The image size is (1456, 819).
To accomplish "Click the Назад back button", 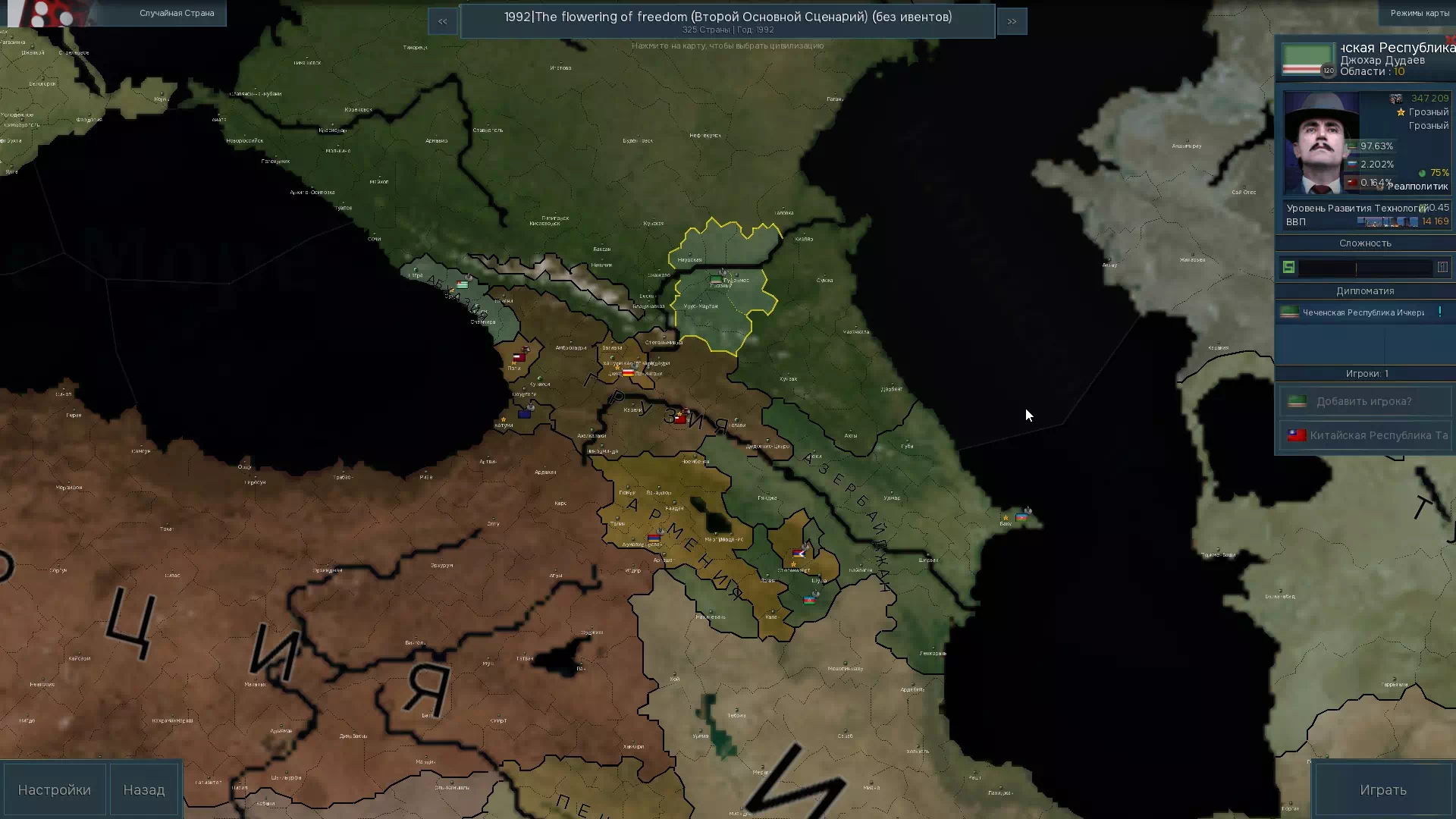I will coord(144,789).
